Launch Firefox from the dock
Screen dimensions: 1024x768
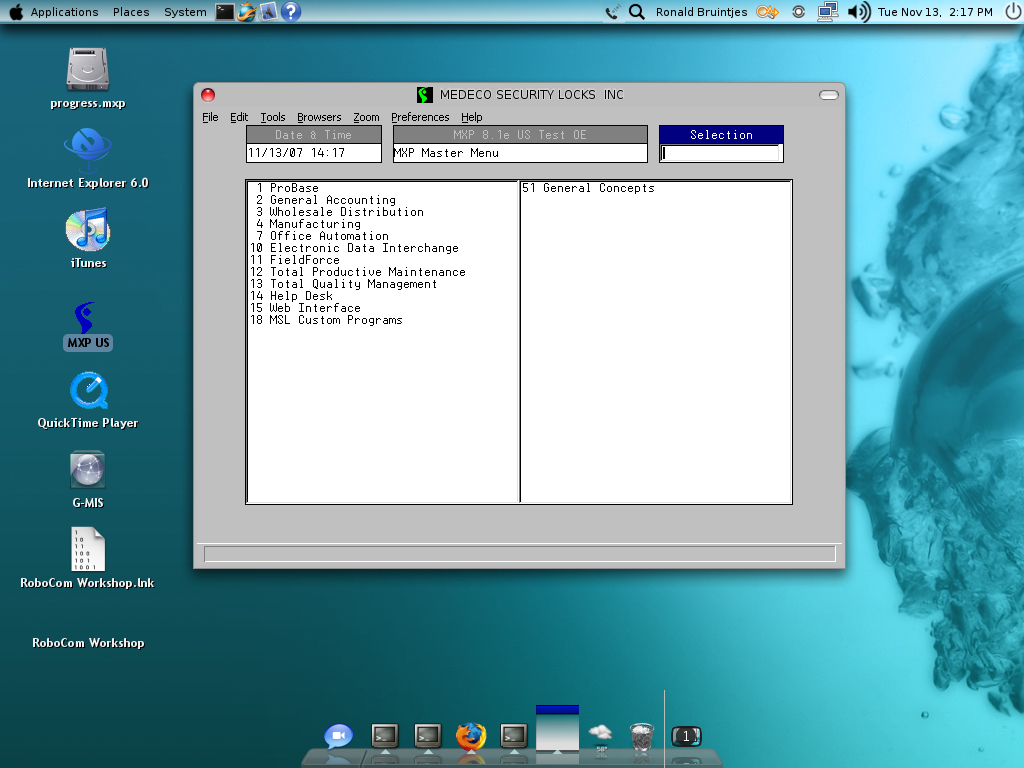(x=471, y=736)
